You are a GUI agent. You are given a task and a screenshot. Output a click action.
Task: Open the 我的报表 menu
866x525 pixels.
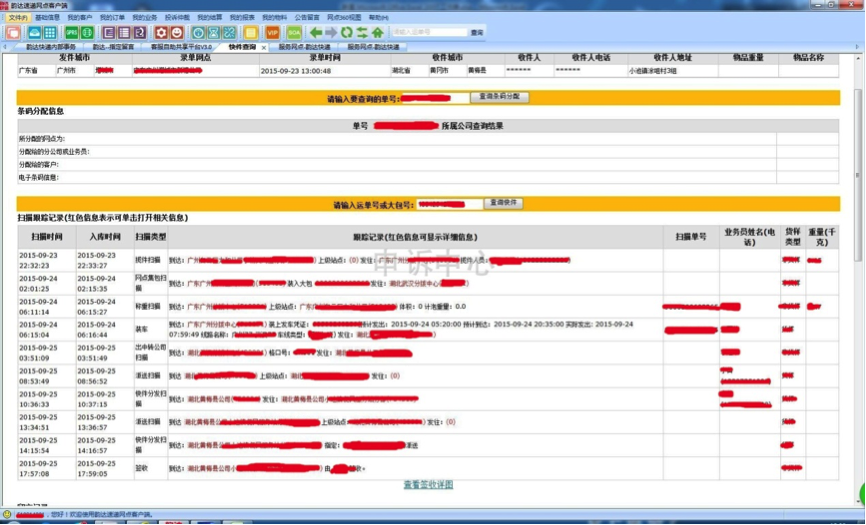point(242,18)
